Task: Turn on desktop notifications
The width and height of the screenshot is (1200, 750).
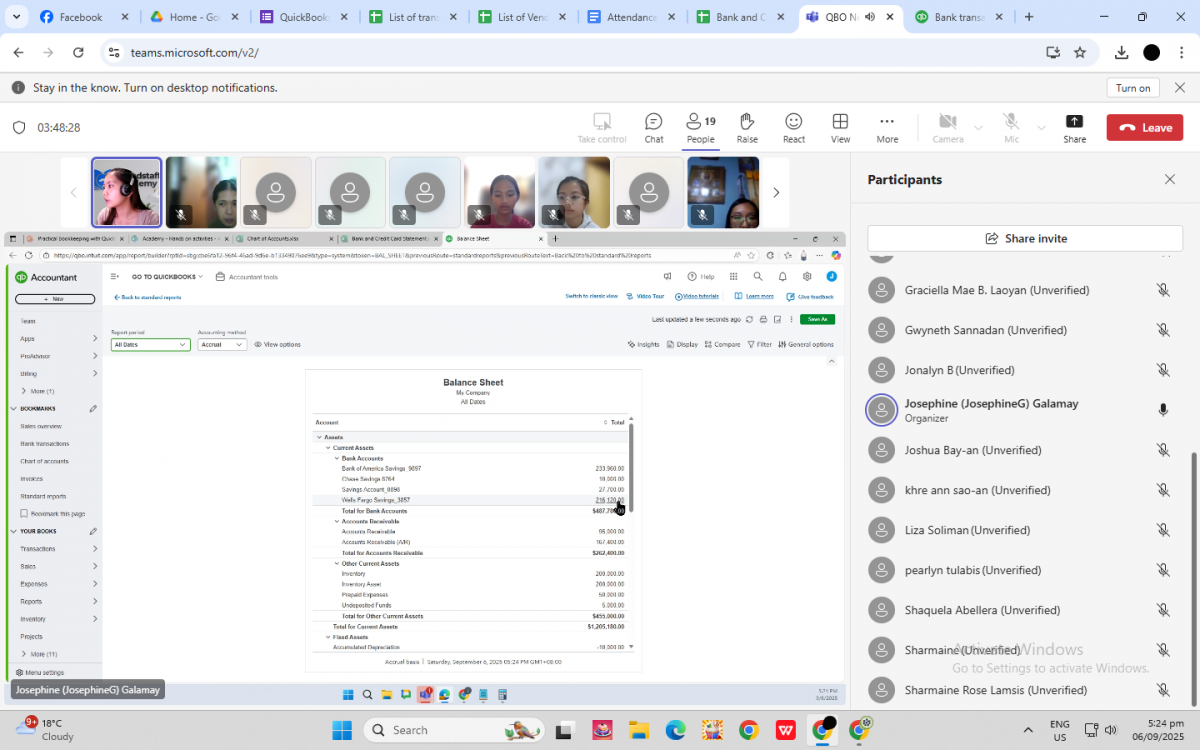Action: coord(1132,88)
